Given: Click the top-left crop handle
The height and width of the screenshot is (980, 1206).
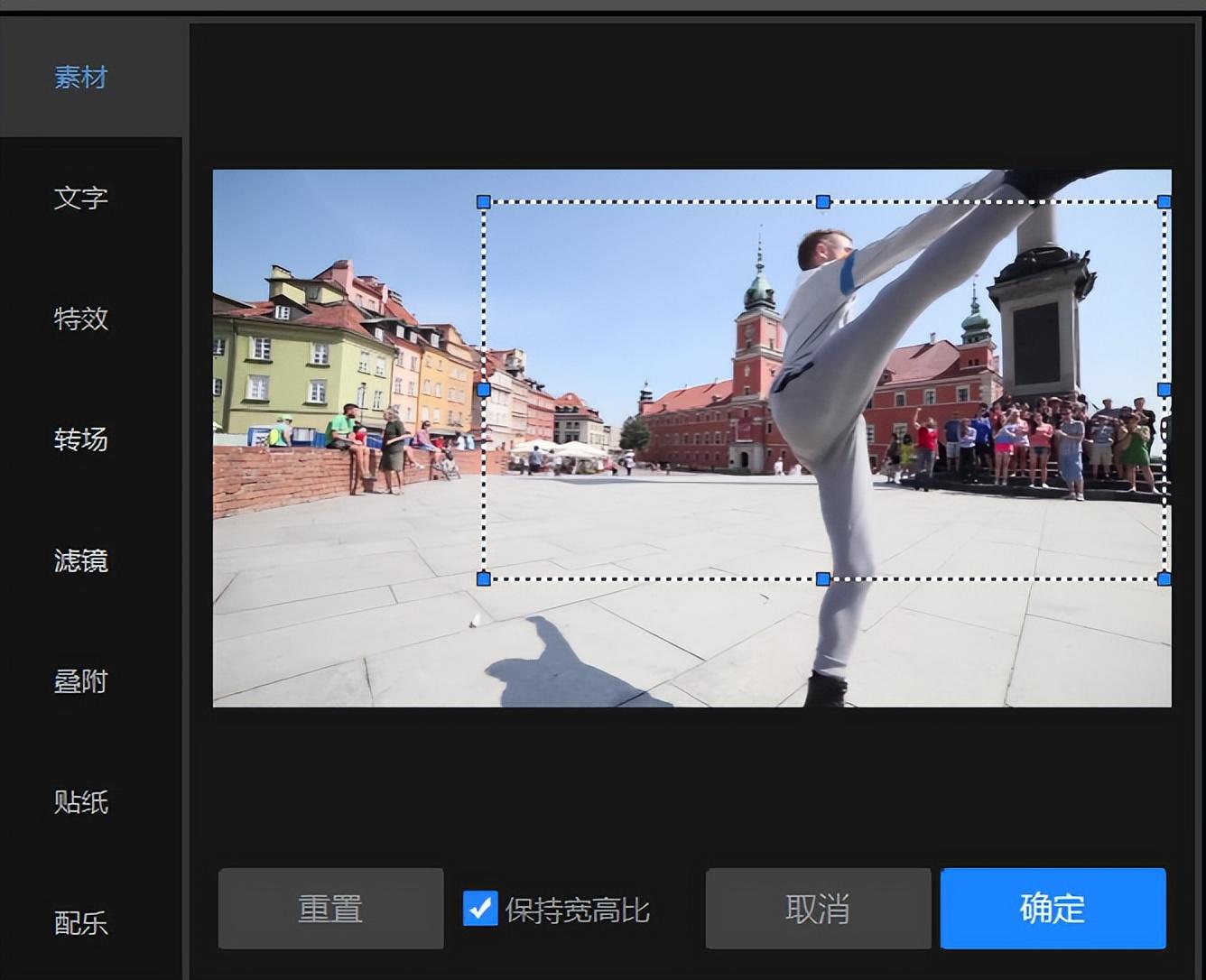Looking at the screenshot, I should coord(483,202).
